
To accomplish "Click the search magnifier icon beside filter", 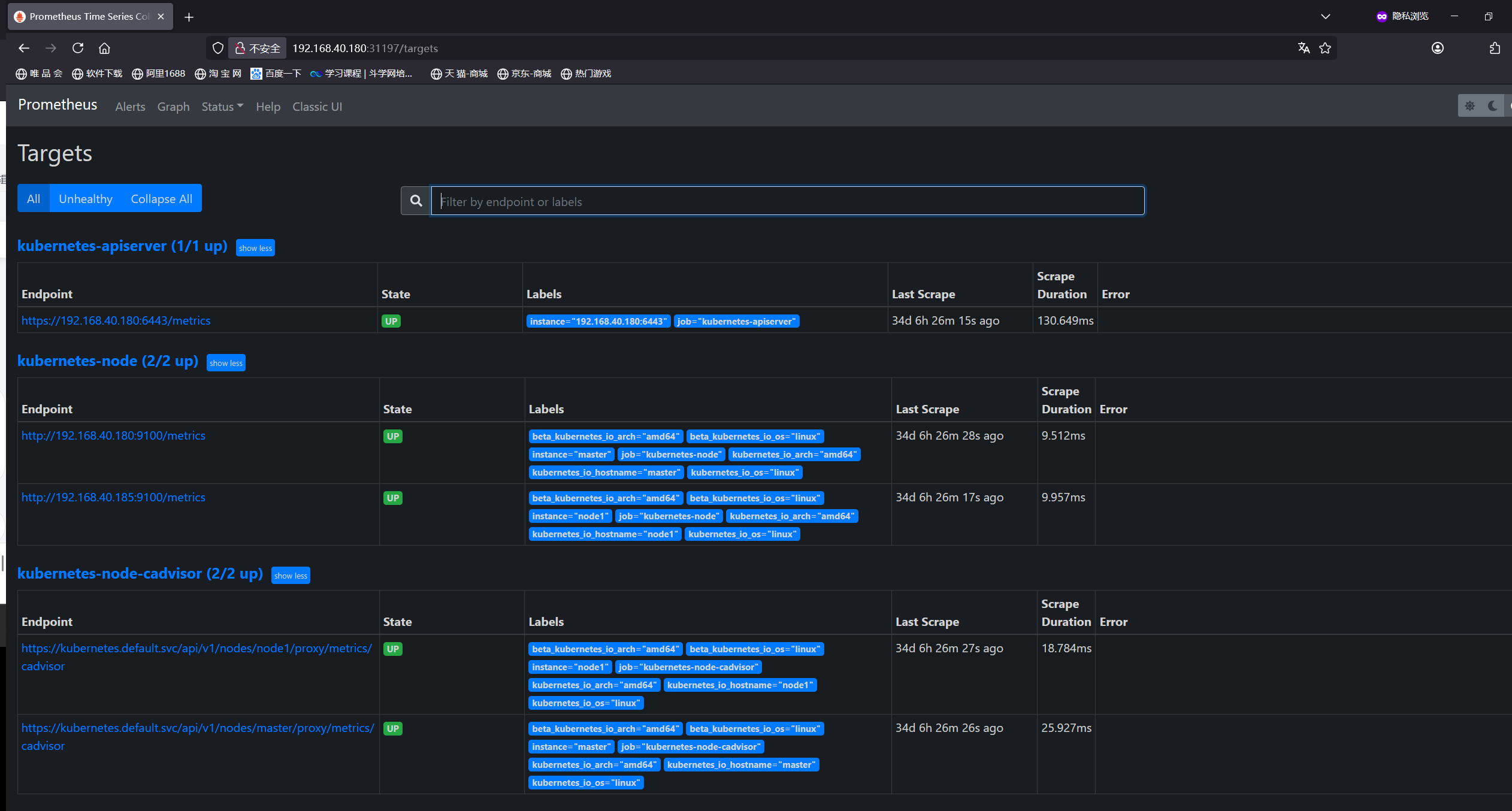I will (x=416, y=201).
